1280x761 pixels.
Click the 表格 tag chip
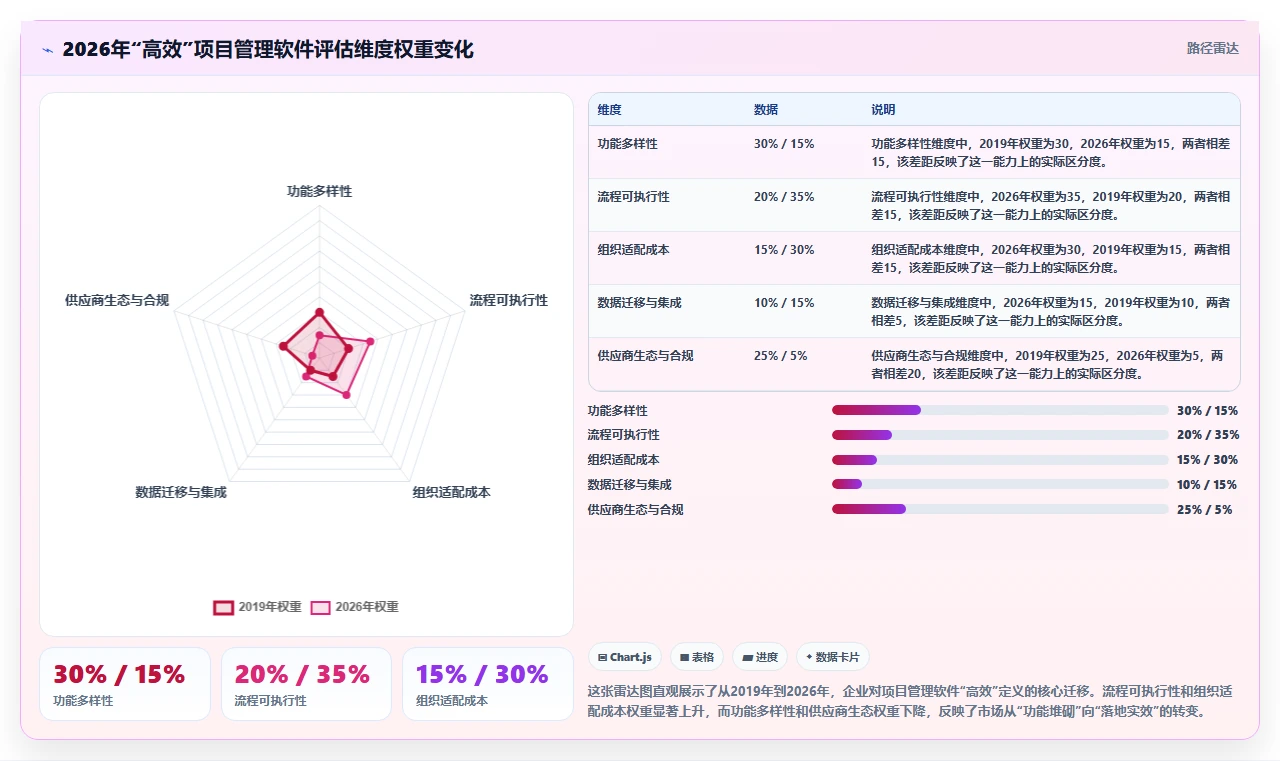(696, 657)
